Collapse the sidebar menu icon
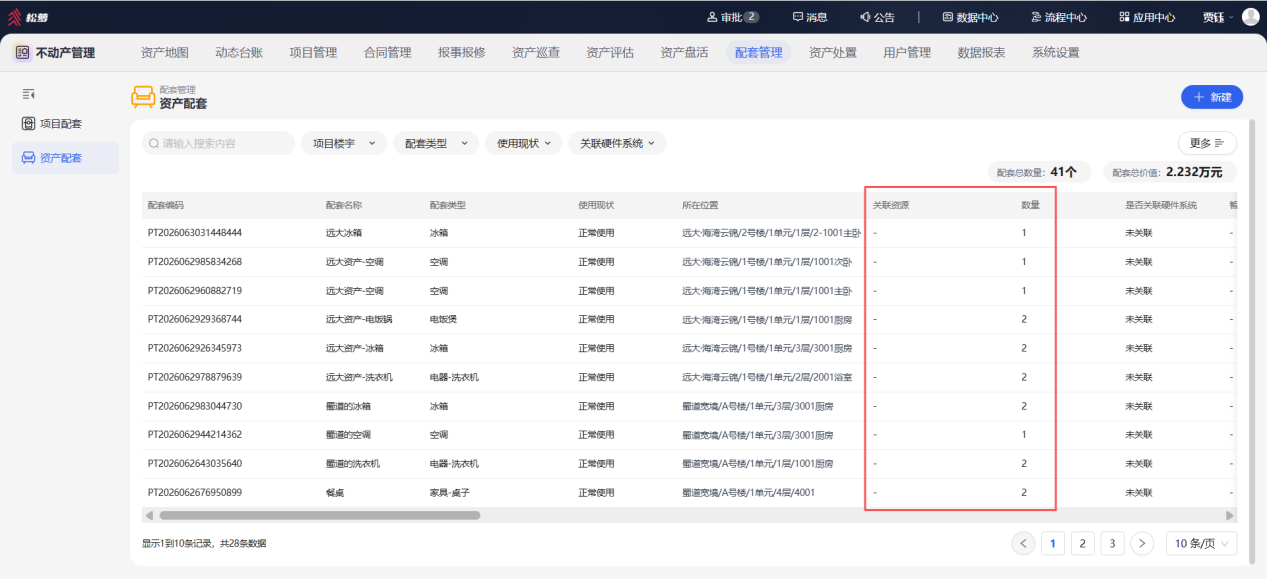Image resolution: width=1267 pixels, height=579 pixels. (x=29, y=94)
